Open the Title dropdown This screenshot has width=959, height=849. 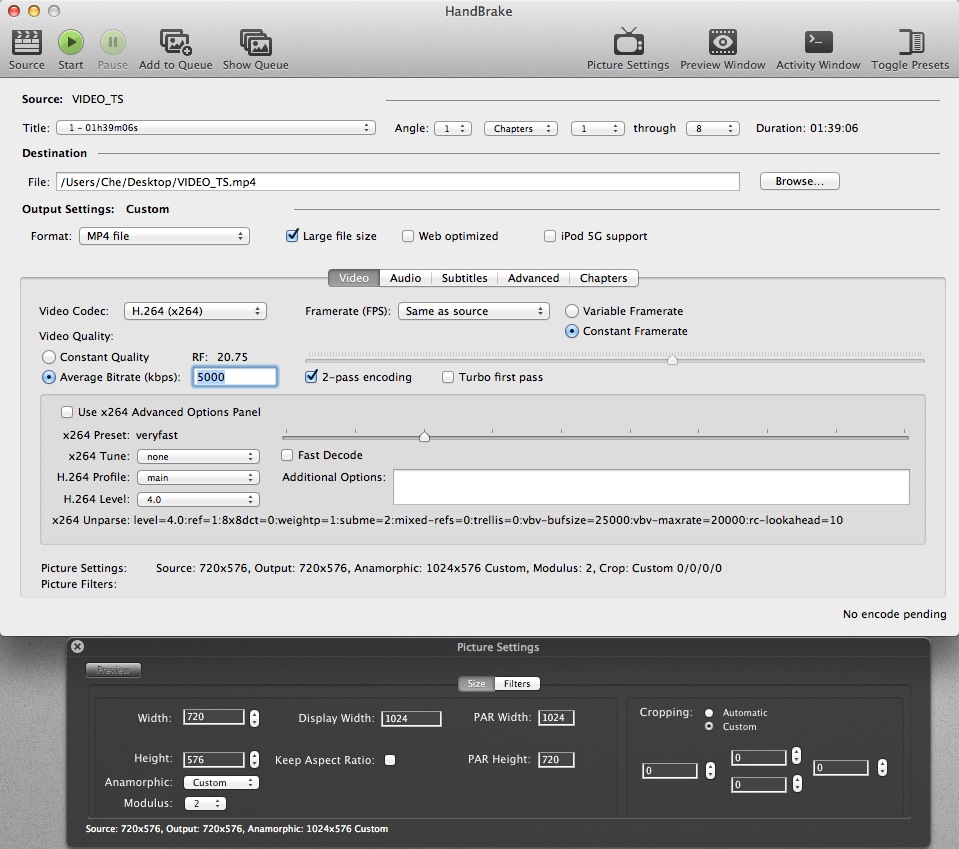216,128
